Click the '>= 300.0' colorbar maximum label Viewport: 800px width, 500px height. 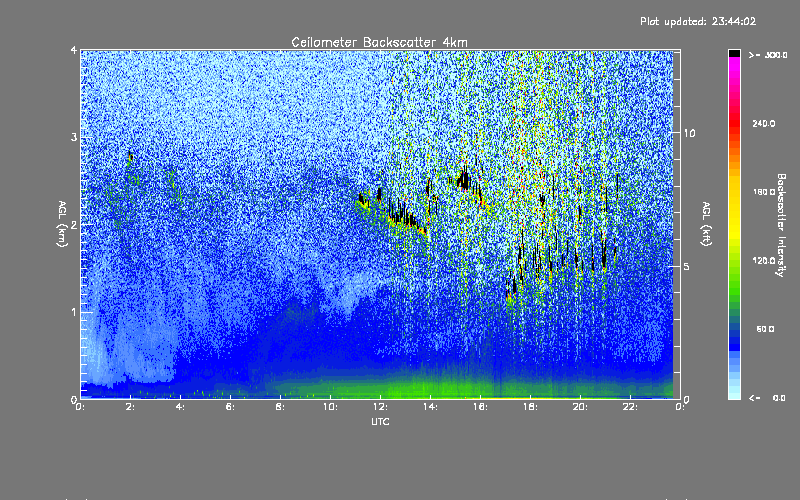point(768,55)
